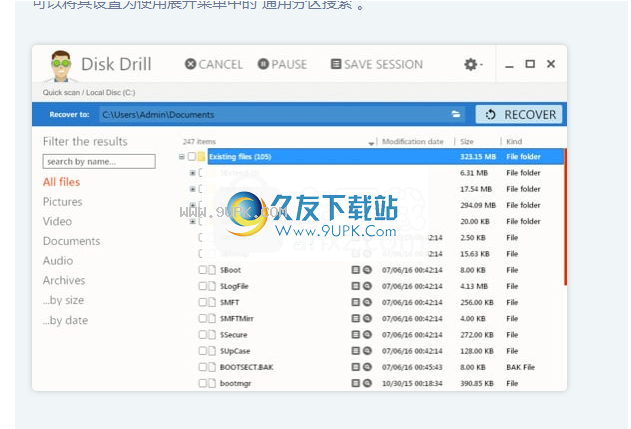Screen dimensions: 631x429
Task: Select the bootmgr file name
Action: (235, 384)
